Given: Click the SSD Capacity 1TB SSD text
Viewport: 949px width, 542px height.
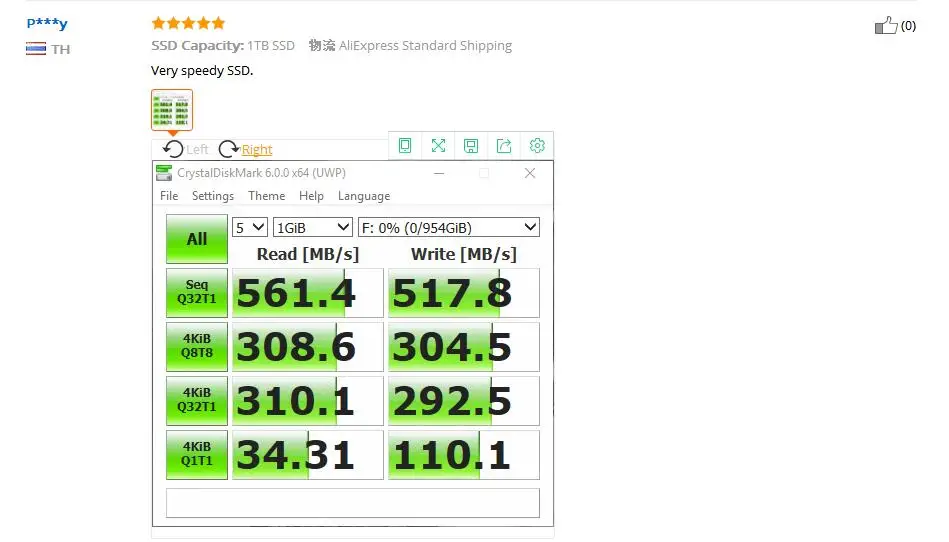Looking at the screenshot, I should [x=223, y=45].
